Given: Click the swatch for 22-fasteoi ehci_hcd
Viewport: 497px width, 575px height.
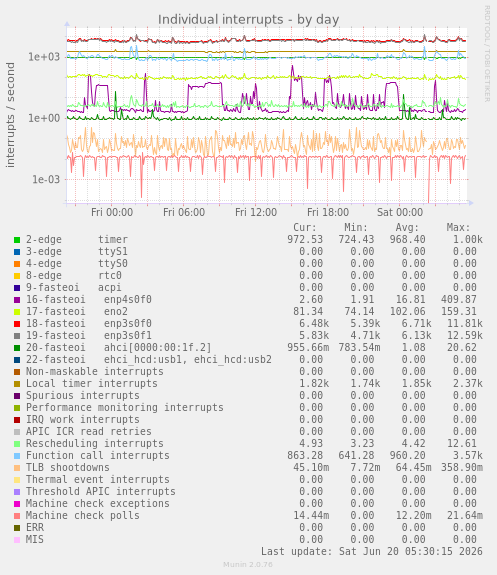Looking at the screenshot, I should (17, 360).
